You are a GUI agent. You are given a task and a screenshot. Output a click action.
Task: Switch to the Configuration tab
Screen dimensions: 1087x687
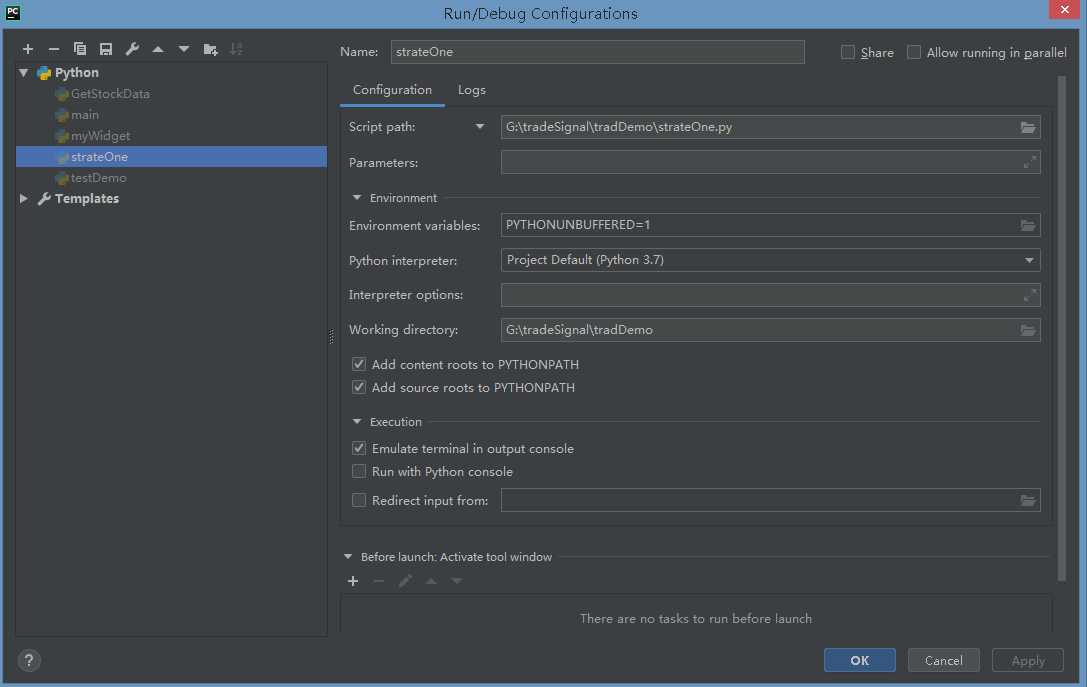pos(392,90)
